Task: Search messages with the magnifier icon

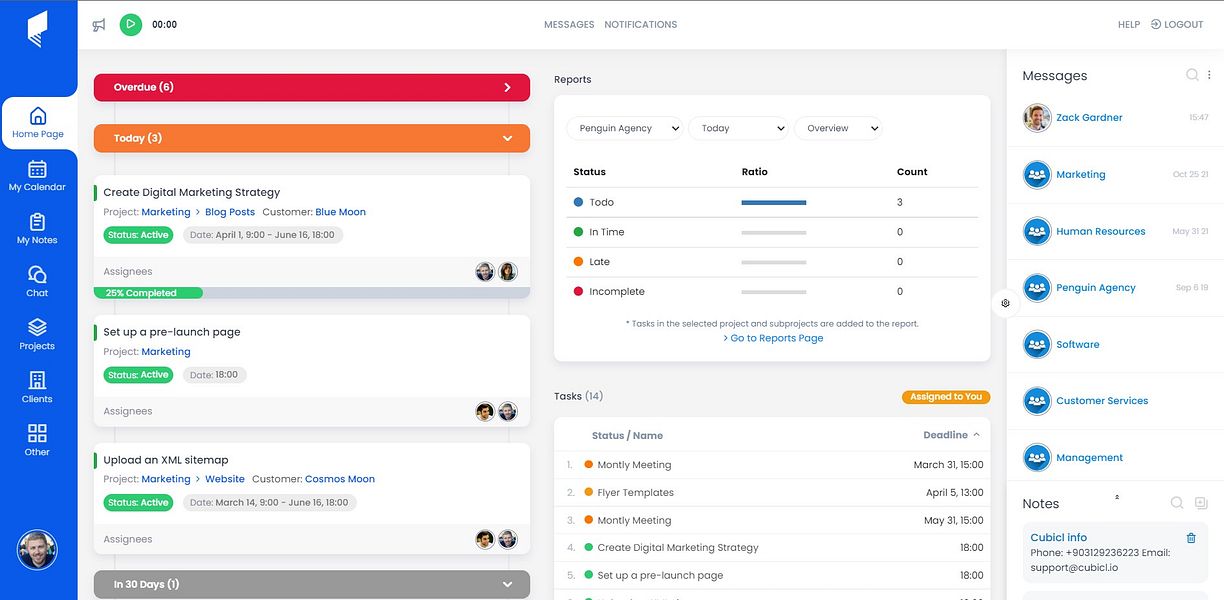Action: 1192,75
